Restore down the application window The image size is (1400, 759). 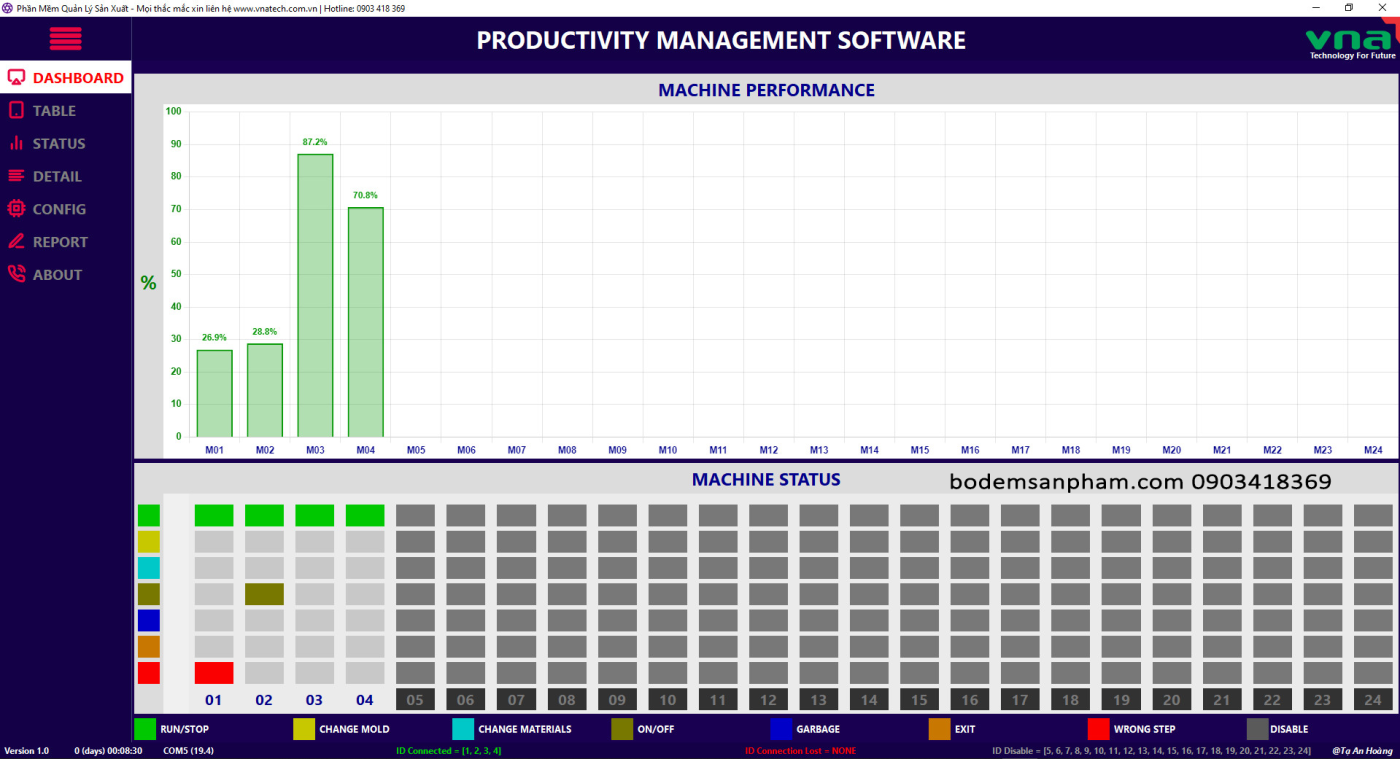point(1348,7)
